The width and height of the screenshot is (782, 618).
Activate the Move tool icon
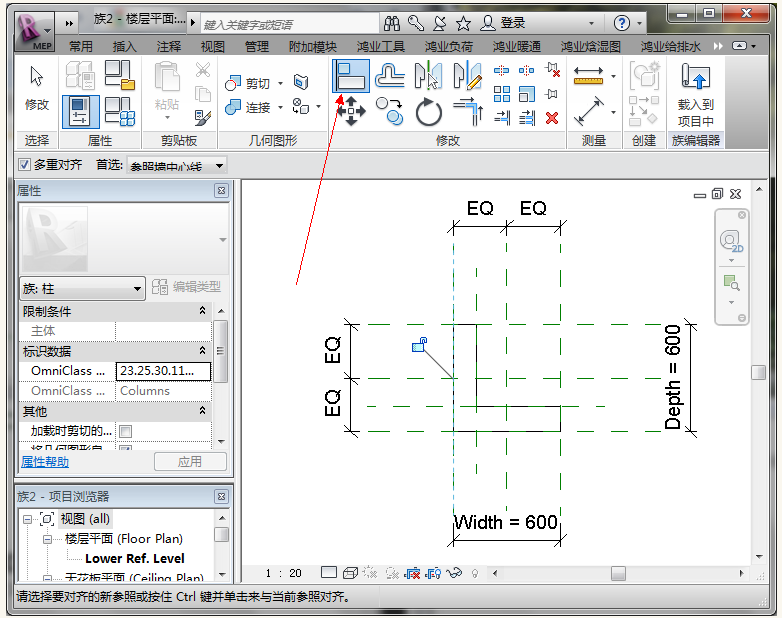351,112
